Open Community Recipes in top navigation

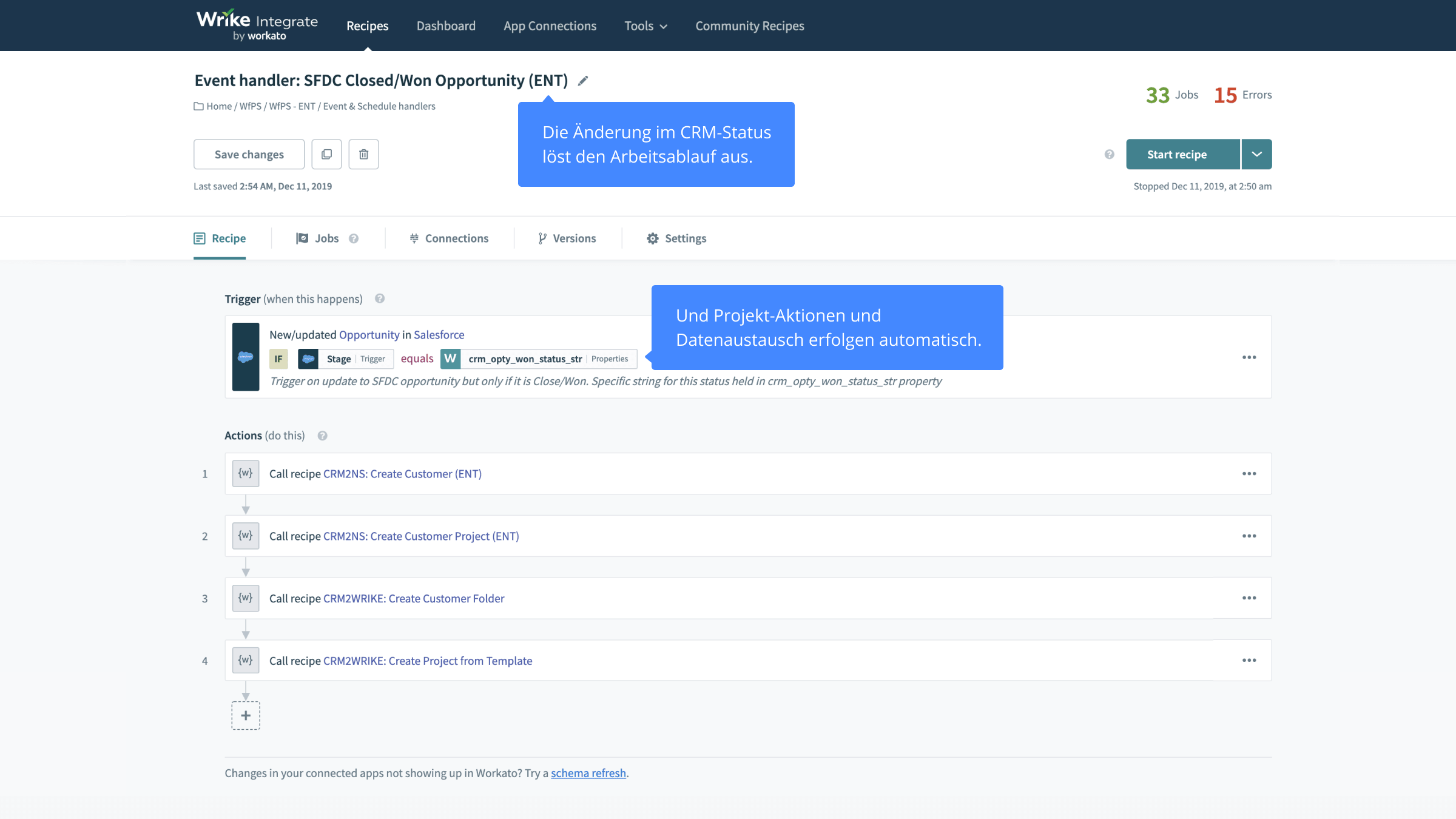(750, 26)
